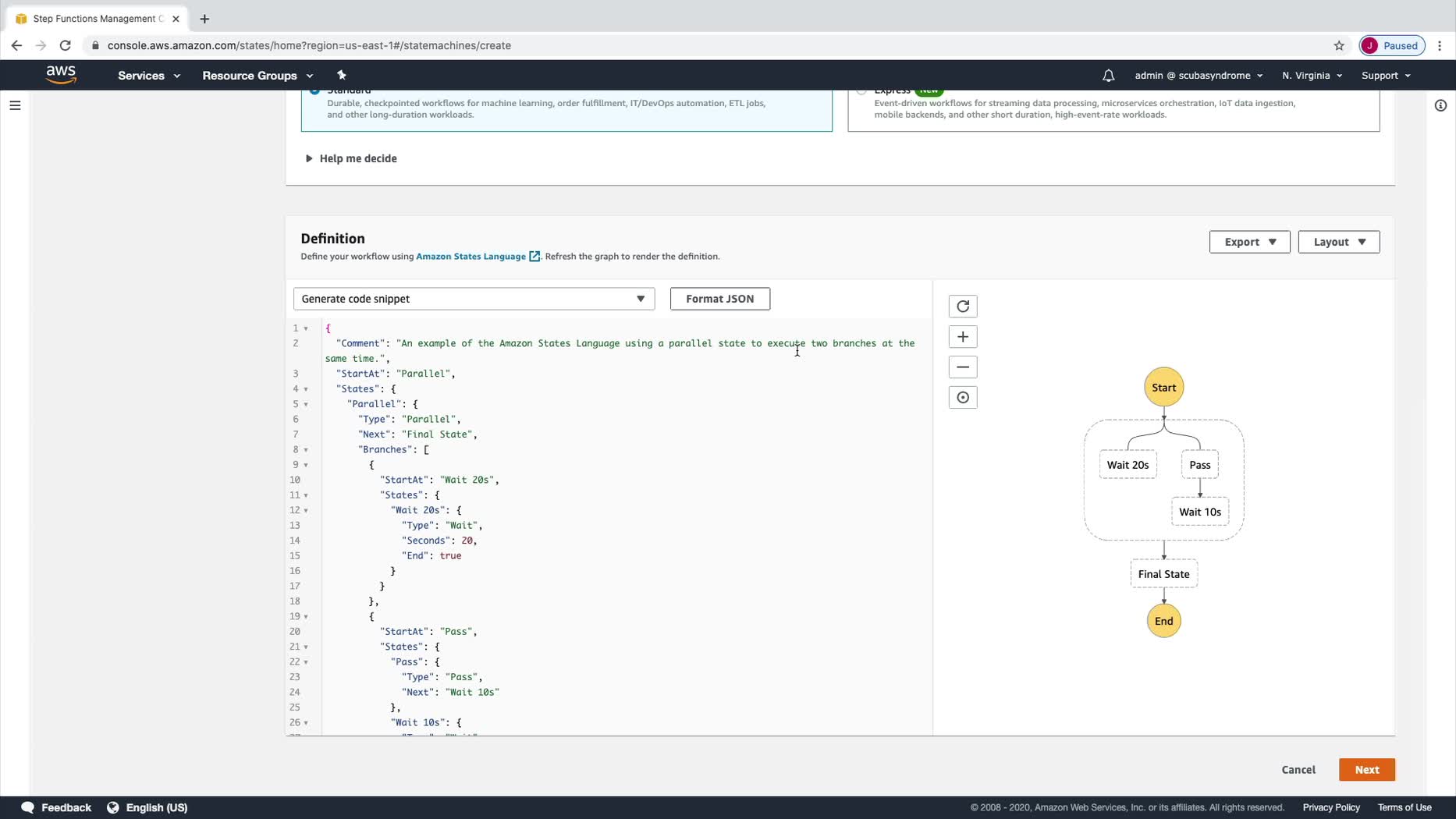Center the workflow graph view

(x=962, y=398)
